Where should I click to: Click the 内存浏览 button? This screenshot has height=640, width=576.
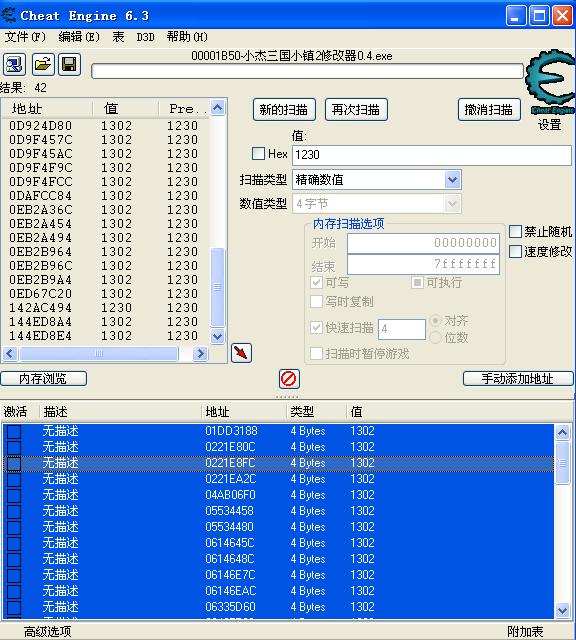tap(43, 379)
